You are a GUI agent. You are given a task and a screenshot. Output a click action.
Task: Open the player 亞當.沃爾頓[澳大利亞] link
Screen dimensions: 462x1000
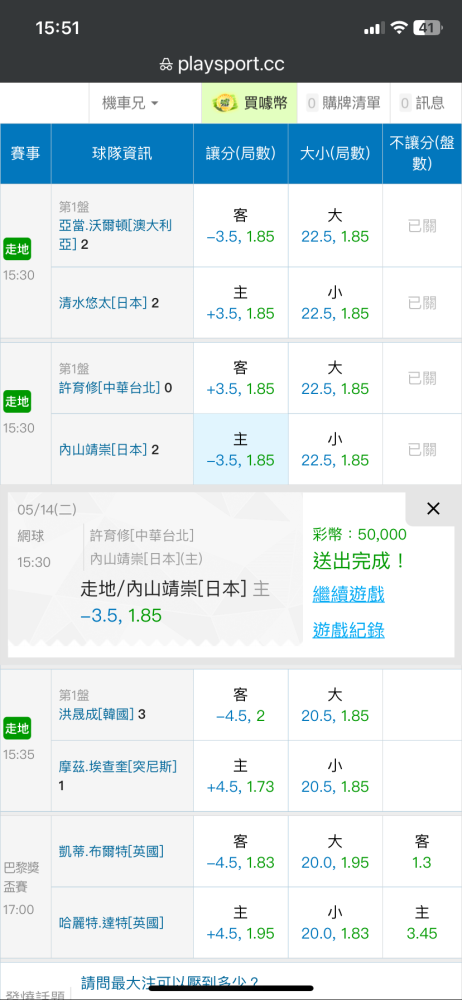114,234
